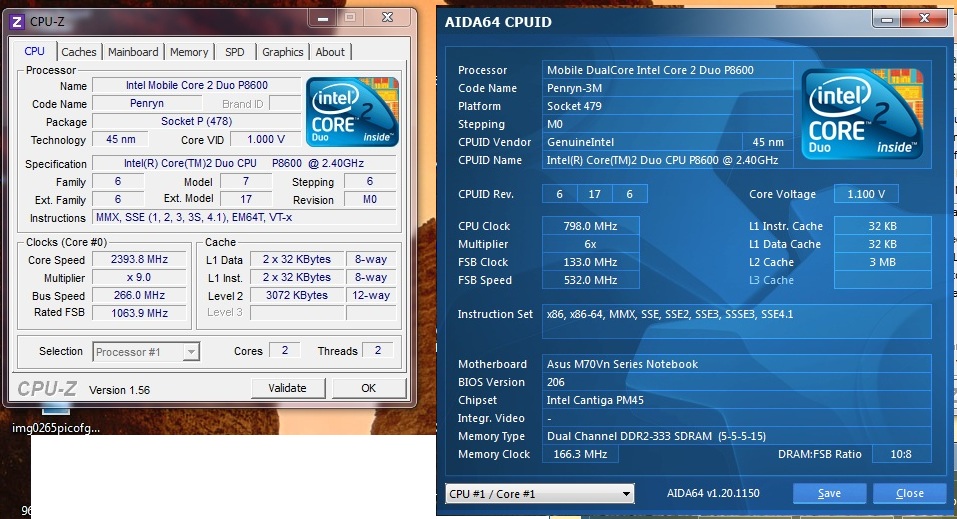Viewport: 957px width, 519px height.
Task: Show the Graphics tab
Action: tap(282, 52)
